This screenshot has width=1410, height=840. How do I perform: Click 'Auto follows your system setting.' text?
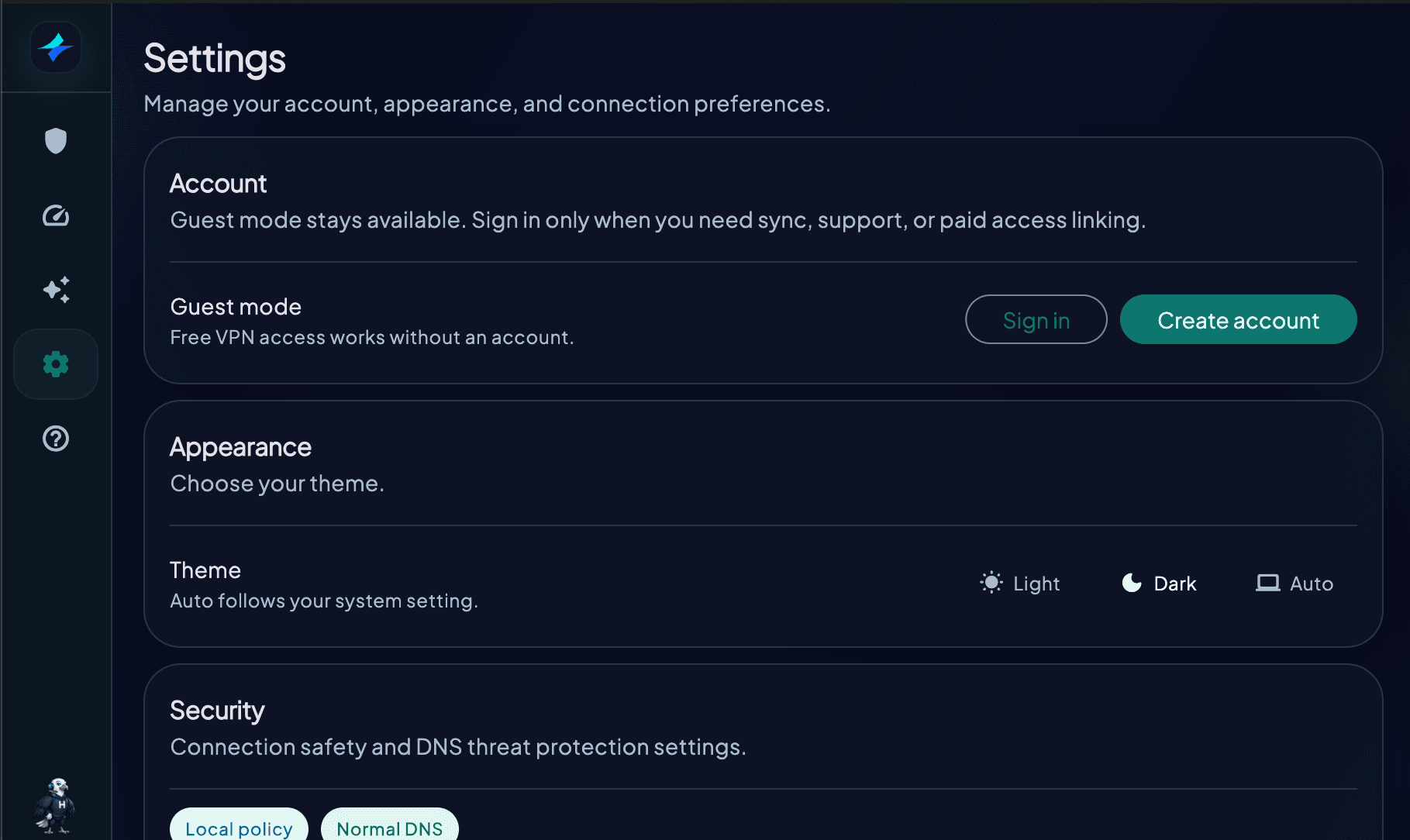point(324,601)
